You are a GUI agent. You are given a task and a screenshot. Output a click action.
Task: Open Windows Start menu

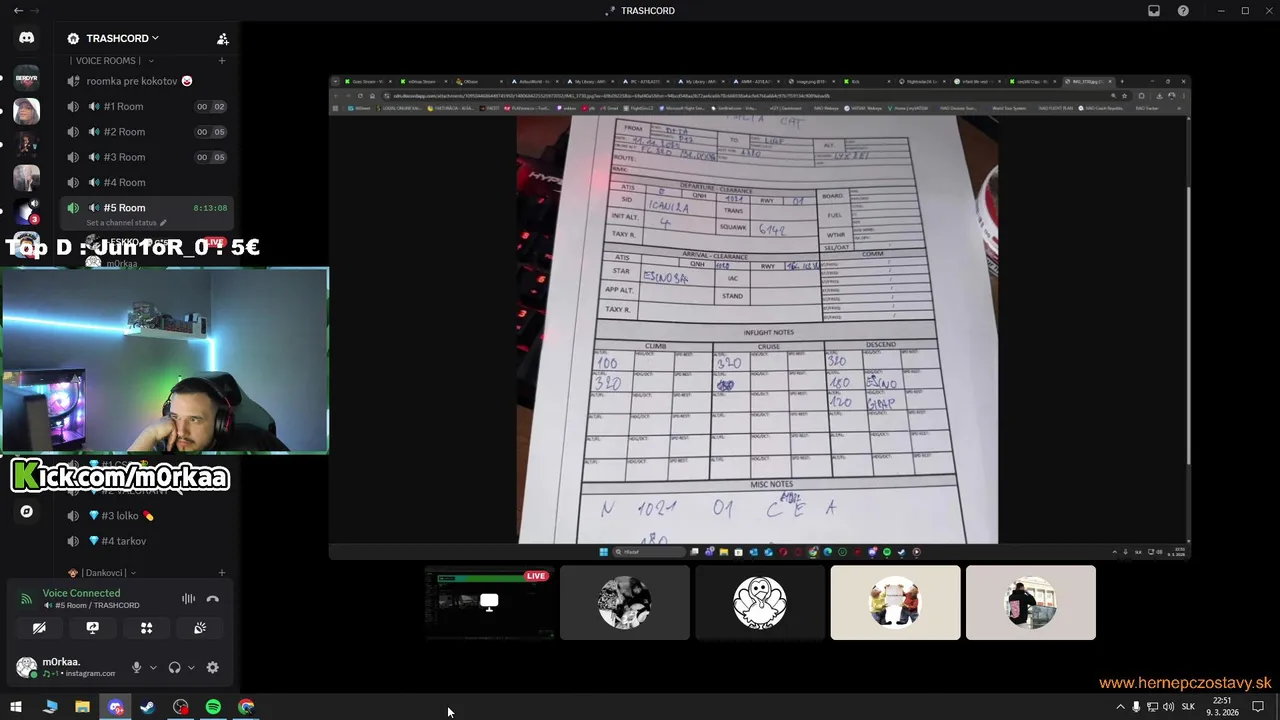pos(16,707)
